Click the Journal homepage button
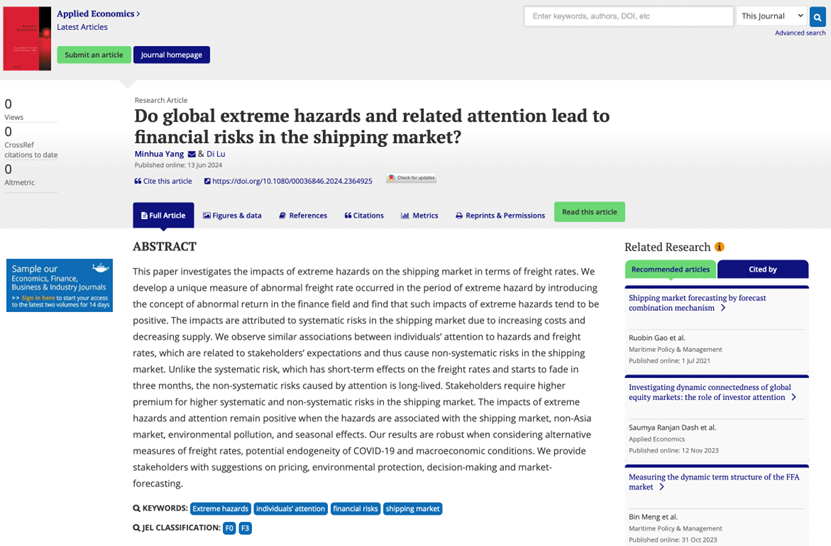Viewport: 831px width, 546px height. pyautogui.click(x=171, y=55)
